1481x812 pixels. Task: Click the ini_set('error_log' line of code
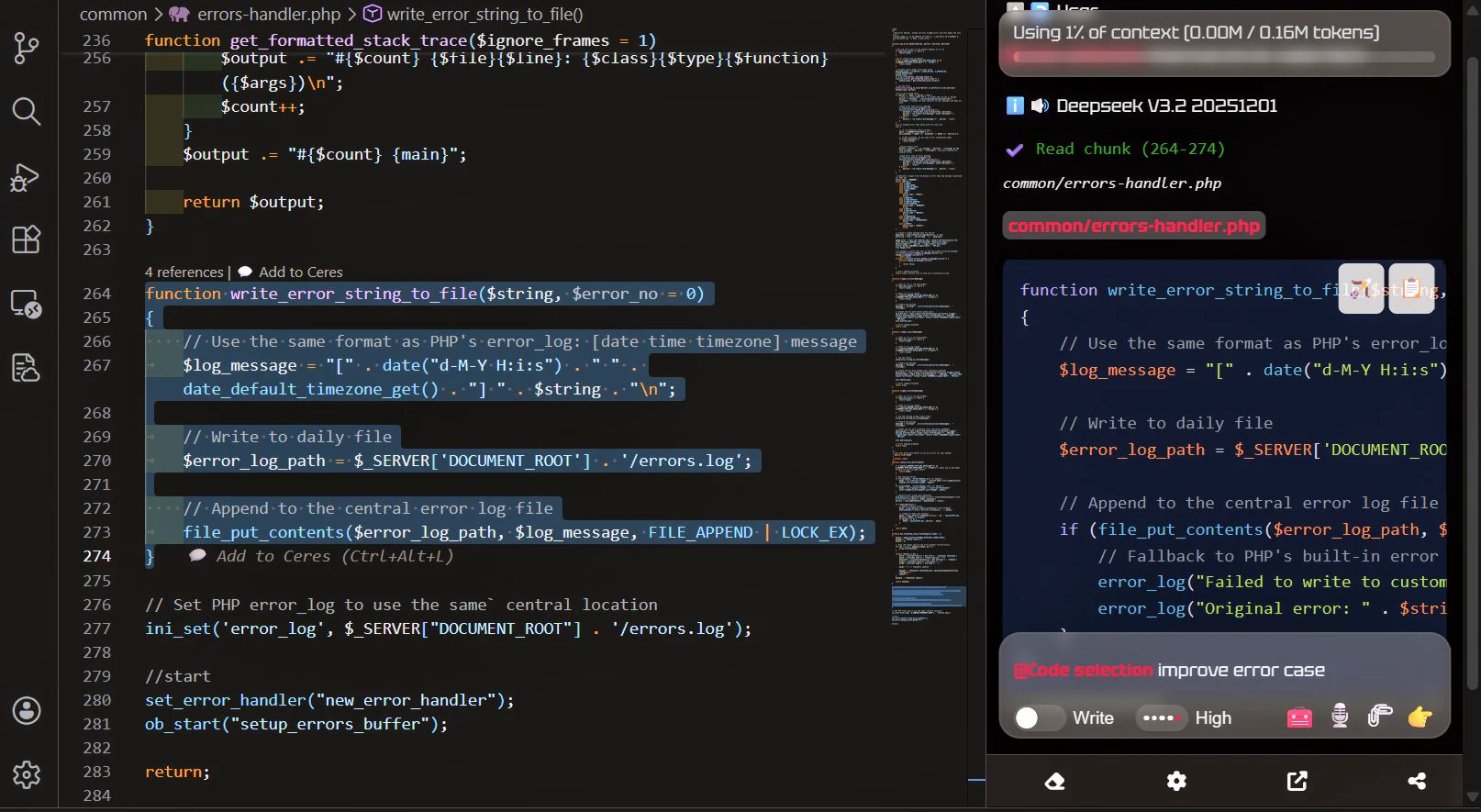coord(448,628)
